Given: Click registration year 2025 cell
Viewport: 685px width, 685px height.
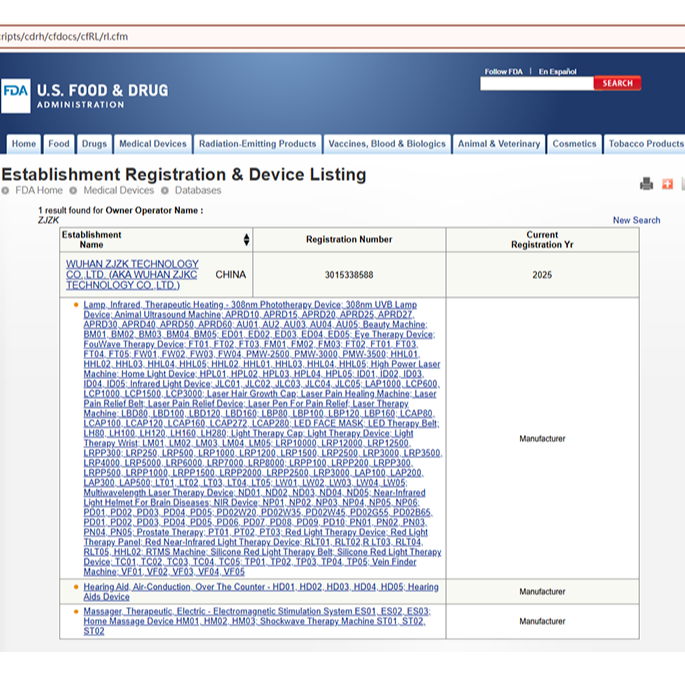Looking at the screenshot, I should coord(542,275).
